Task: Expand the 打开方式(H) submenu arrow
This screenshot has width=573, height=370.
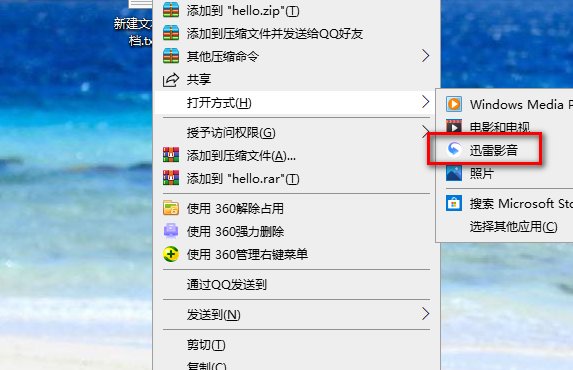Action: [x=425, y=102]
